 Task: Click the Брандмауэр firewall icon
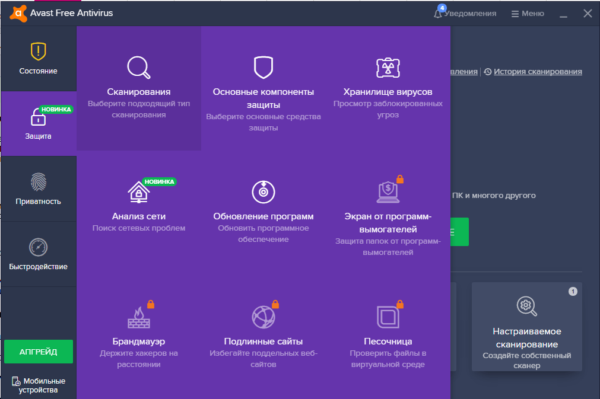pyautogui.click(x=139, y=318)
